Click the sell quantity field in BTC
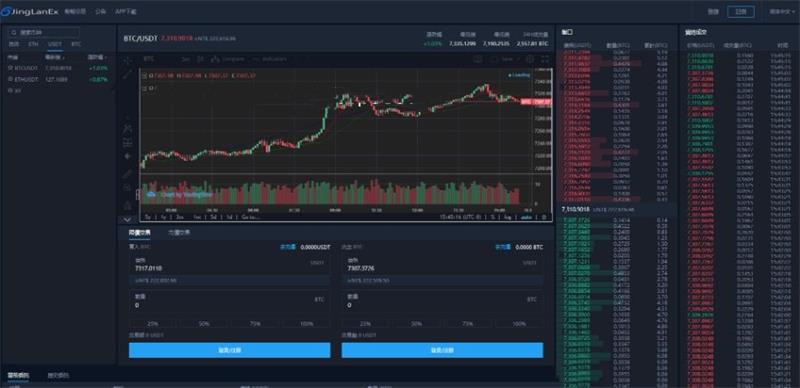This screenshot has height=388, width=800. 442,301
